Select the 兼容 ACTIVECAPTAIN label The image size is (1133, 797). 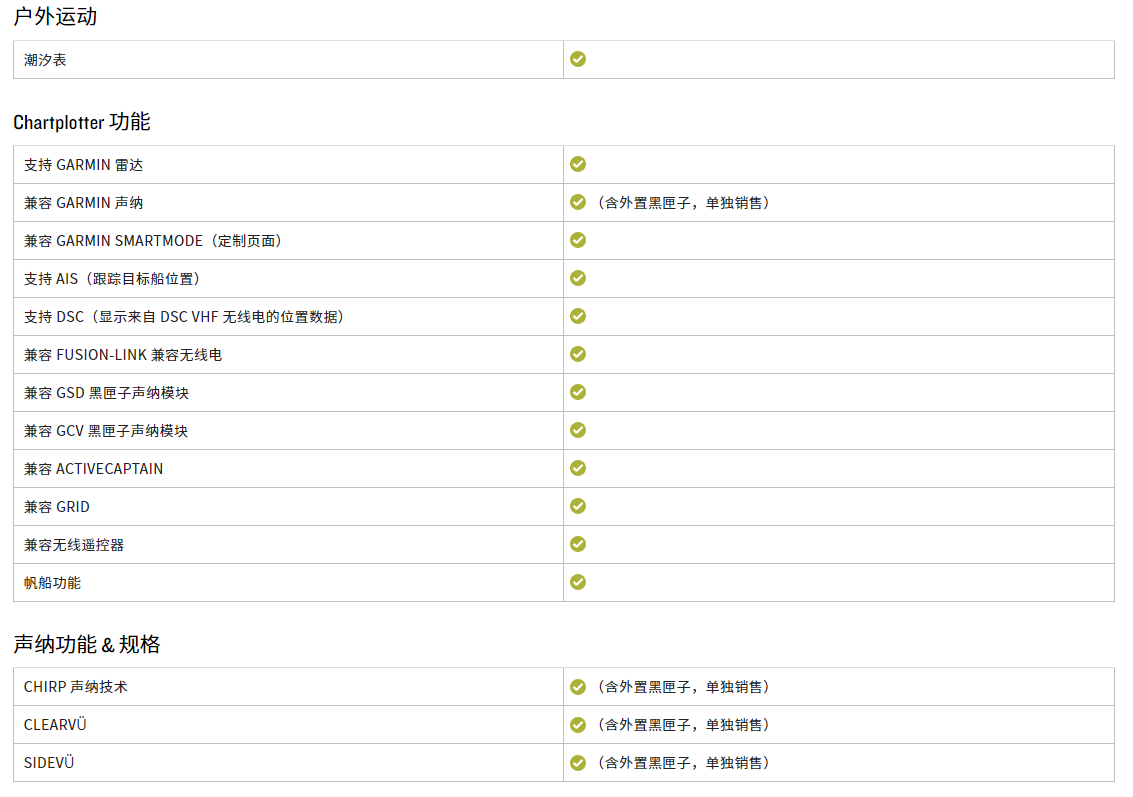tap(93, 469)
